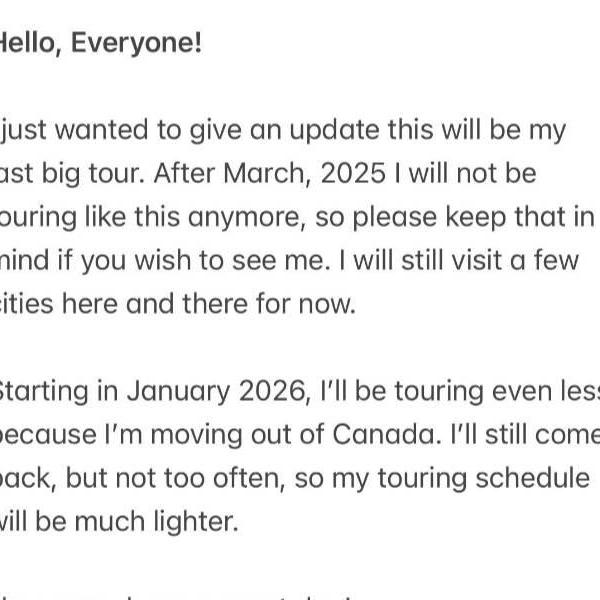Click 'I will not be' text
600x600 pixels.
coord(465,173)
